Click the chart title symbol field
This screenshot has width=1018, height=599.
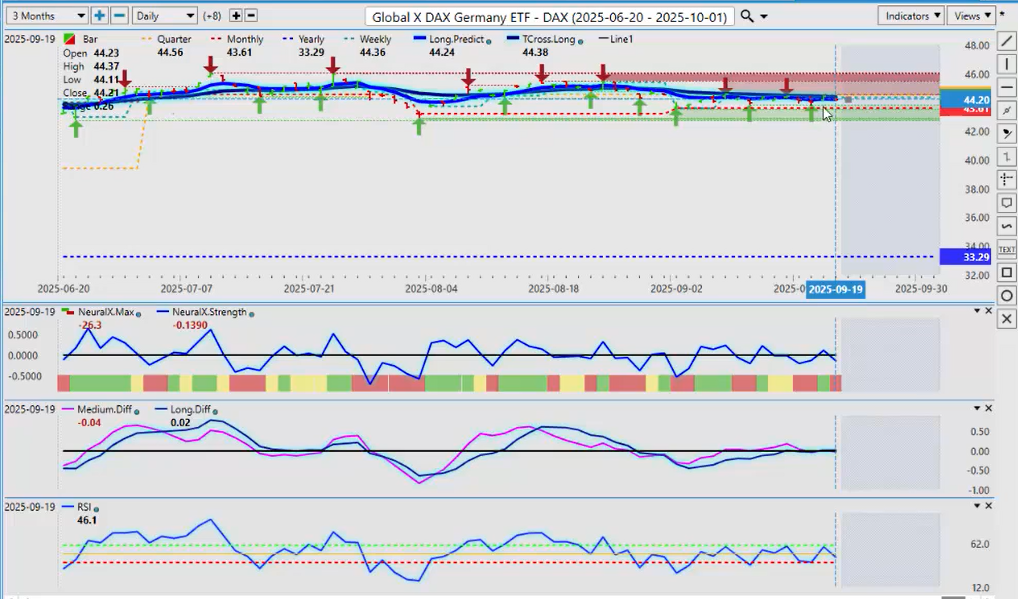click(x=549, y=17)
